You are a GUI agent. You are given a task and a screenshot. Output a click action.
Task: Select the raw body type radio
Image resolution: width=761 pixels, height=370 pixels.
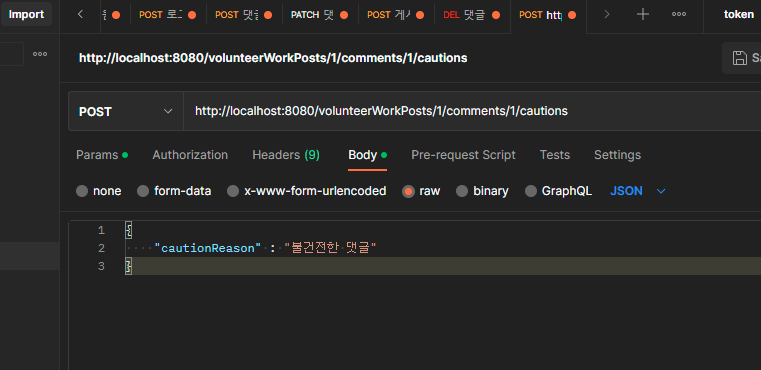point(408,191)
